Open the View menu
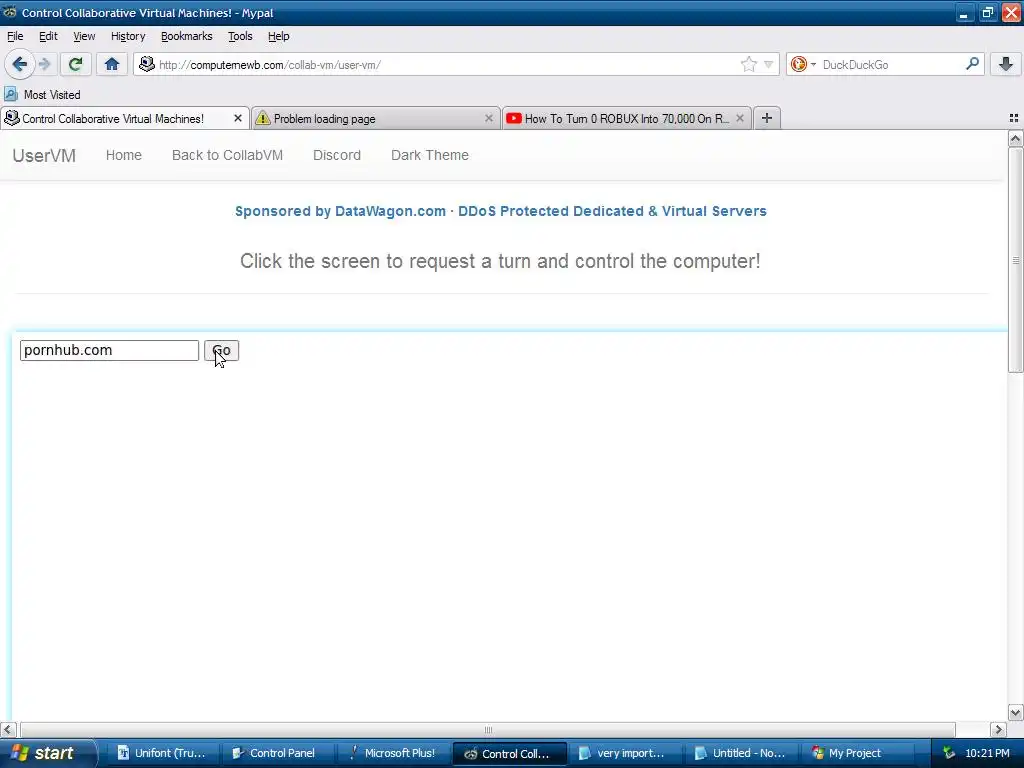Viewport: 1024px width, 768px height. 84,36
